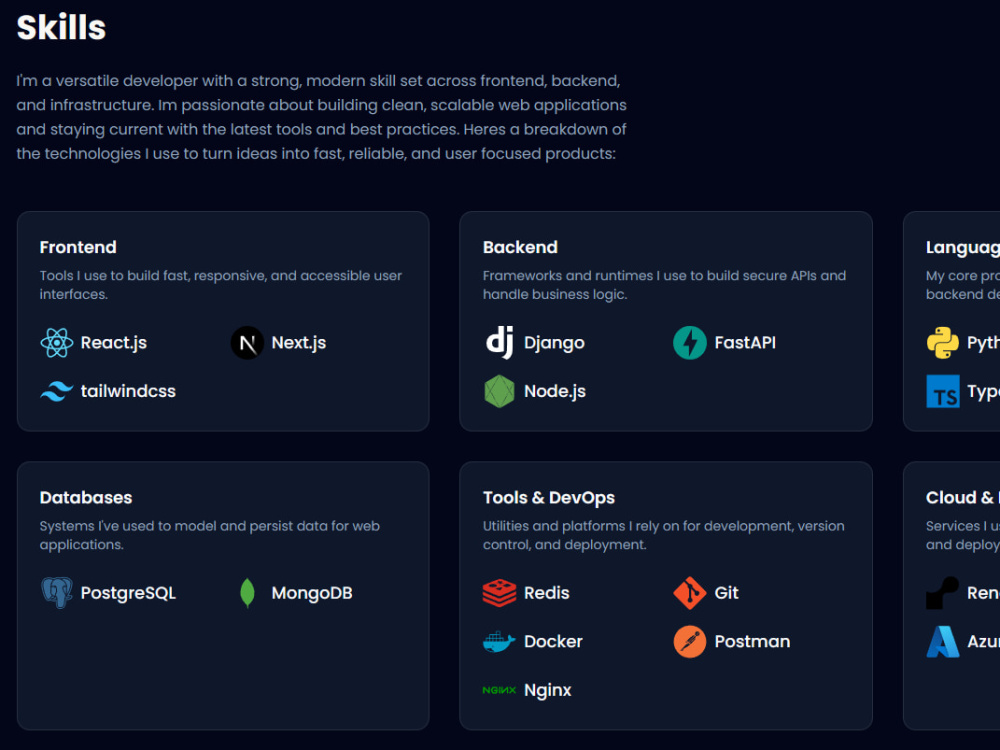The height and width of the screenshot is (750, 1000).
Task: Select the MongoDB leaf icon
Action: tap(247, 593)
